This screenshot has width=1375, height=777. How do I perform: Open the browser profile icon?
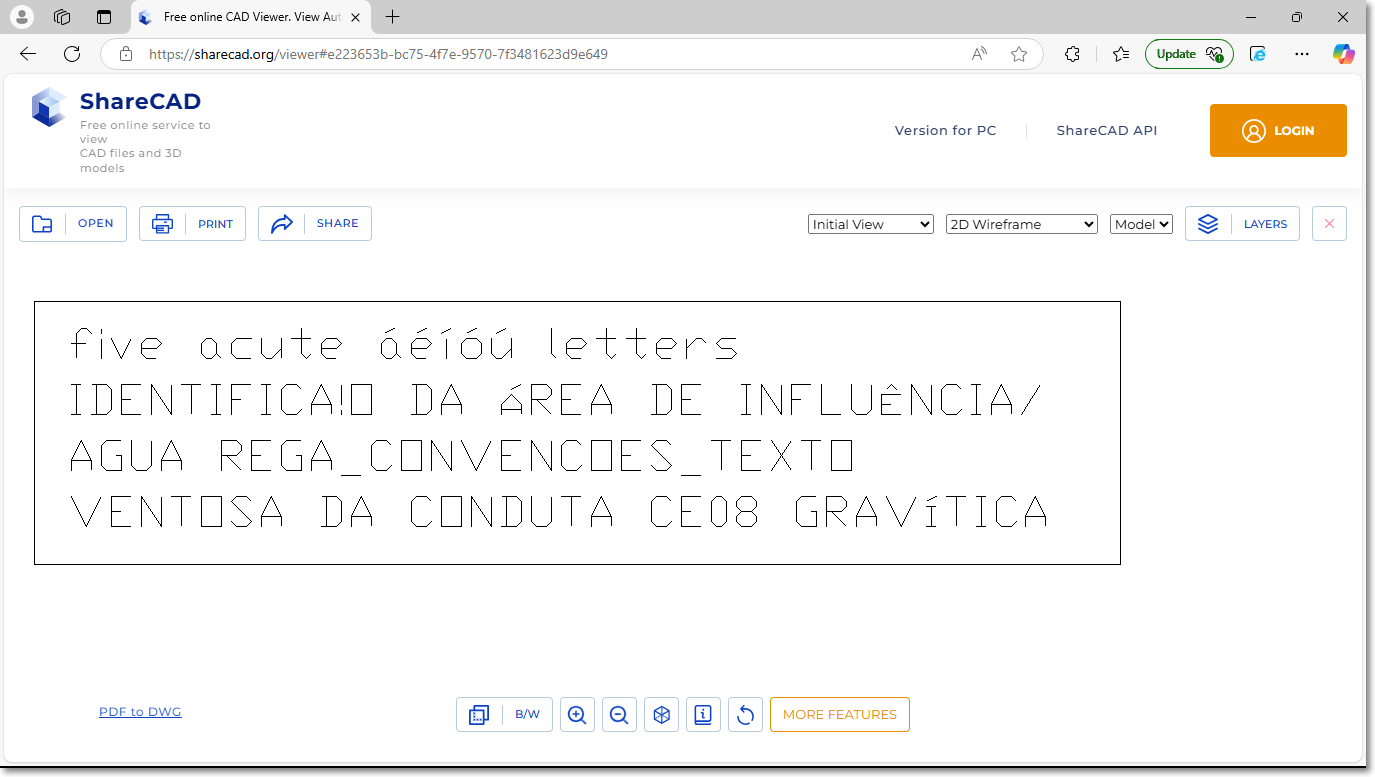(21, 17)
